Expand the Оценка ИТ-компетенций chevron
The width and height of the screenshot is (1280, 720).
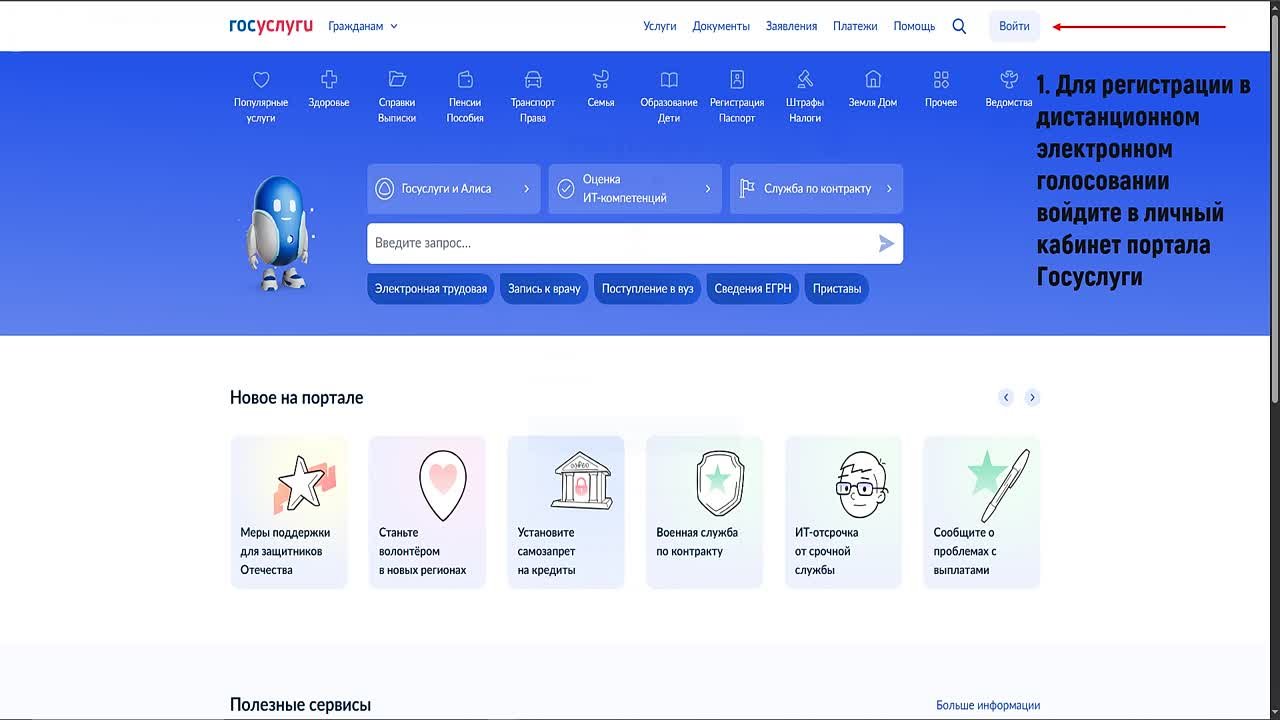coord(708,188)
